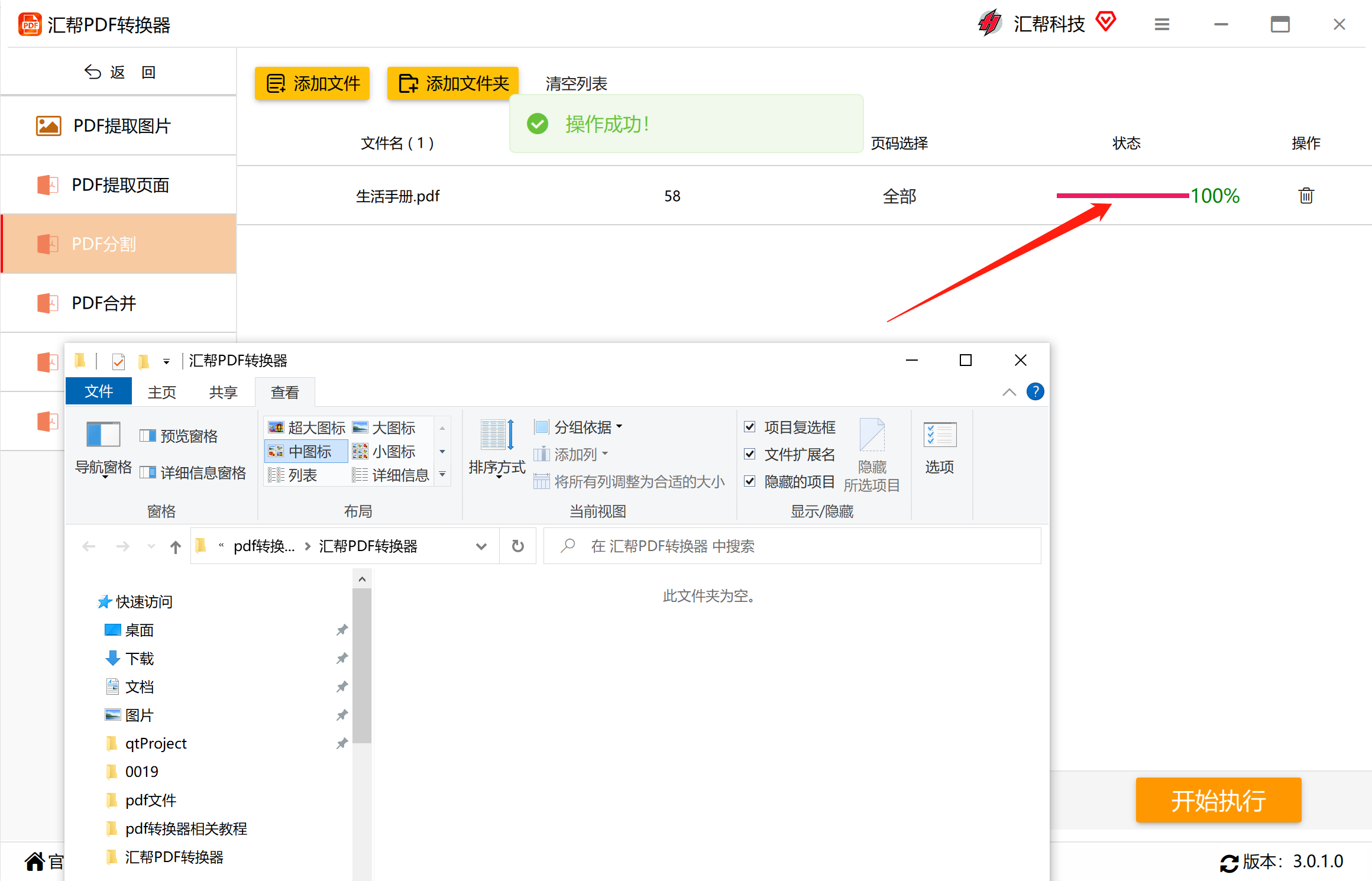Click the navigation pane scrollbar up arrow
Image resolution: width=1372 pixels, height=881 pixels.
click(362, 579)
